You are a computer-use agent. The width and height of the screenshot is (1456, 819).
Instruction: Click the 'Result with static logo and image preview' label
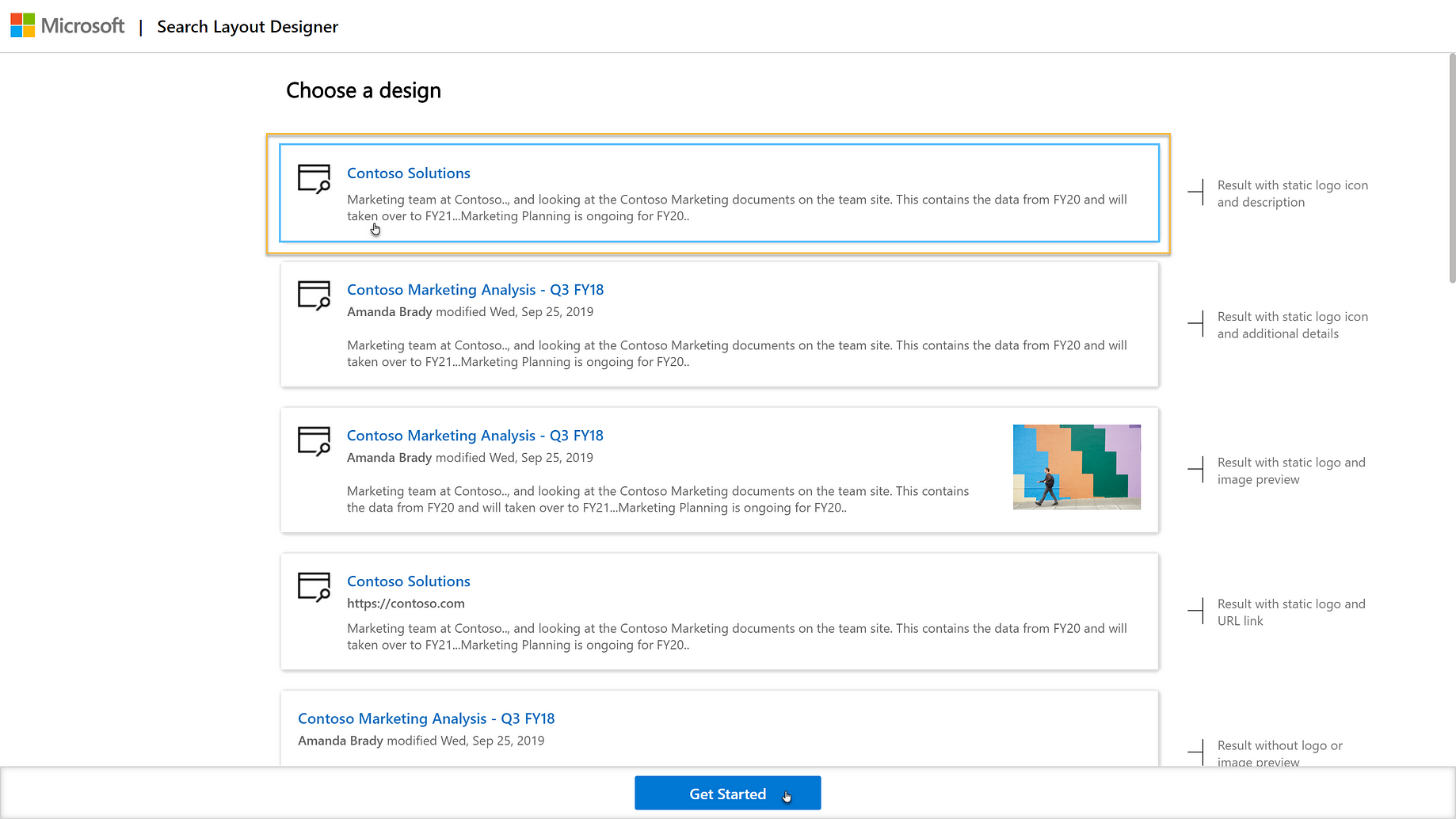[x=1291, y=470]
